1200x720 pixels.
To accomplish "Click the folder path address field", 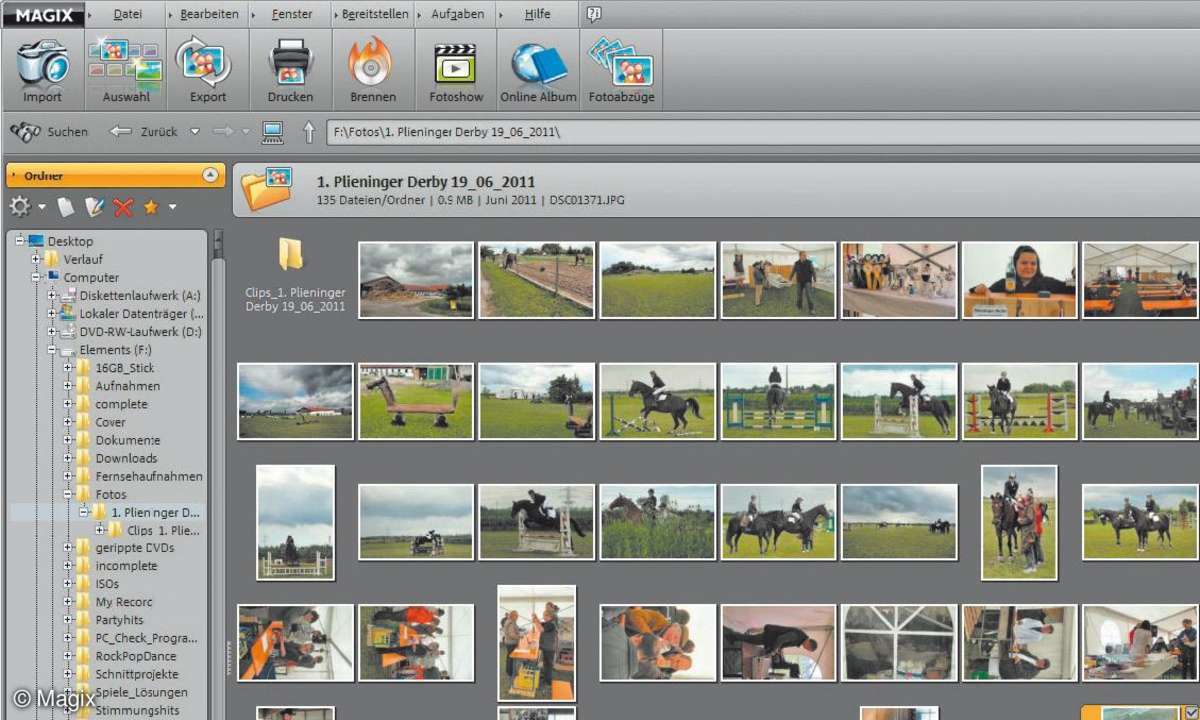I will point(762,132).
